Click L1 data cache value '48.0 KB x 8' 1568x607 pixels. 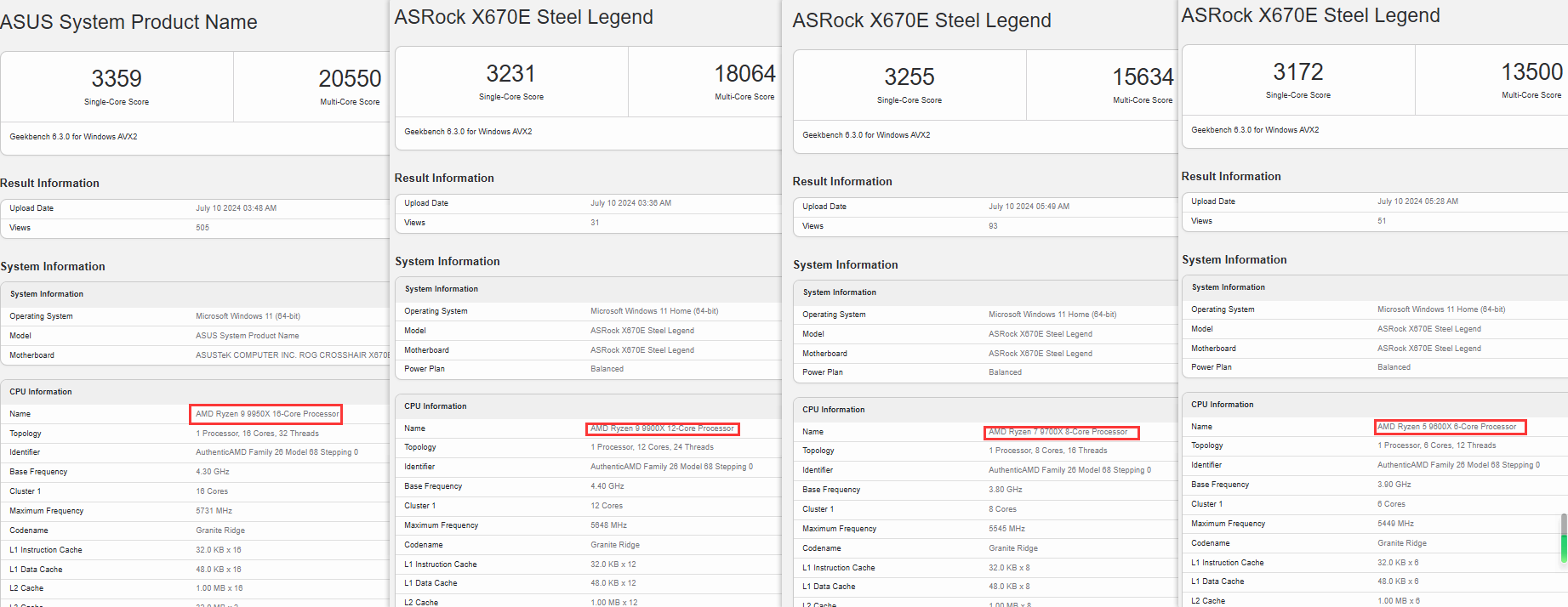[1009, 587]
